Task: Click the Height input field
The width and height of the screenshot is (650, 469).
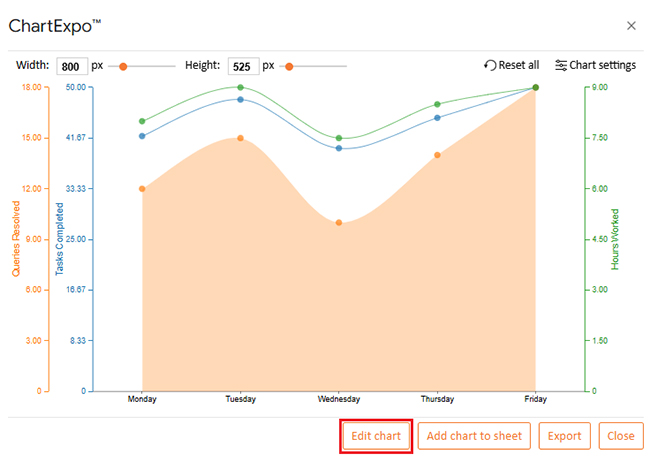Action: (243, 66)
